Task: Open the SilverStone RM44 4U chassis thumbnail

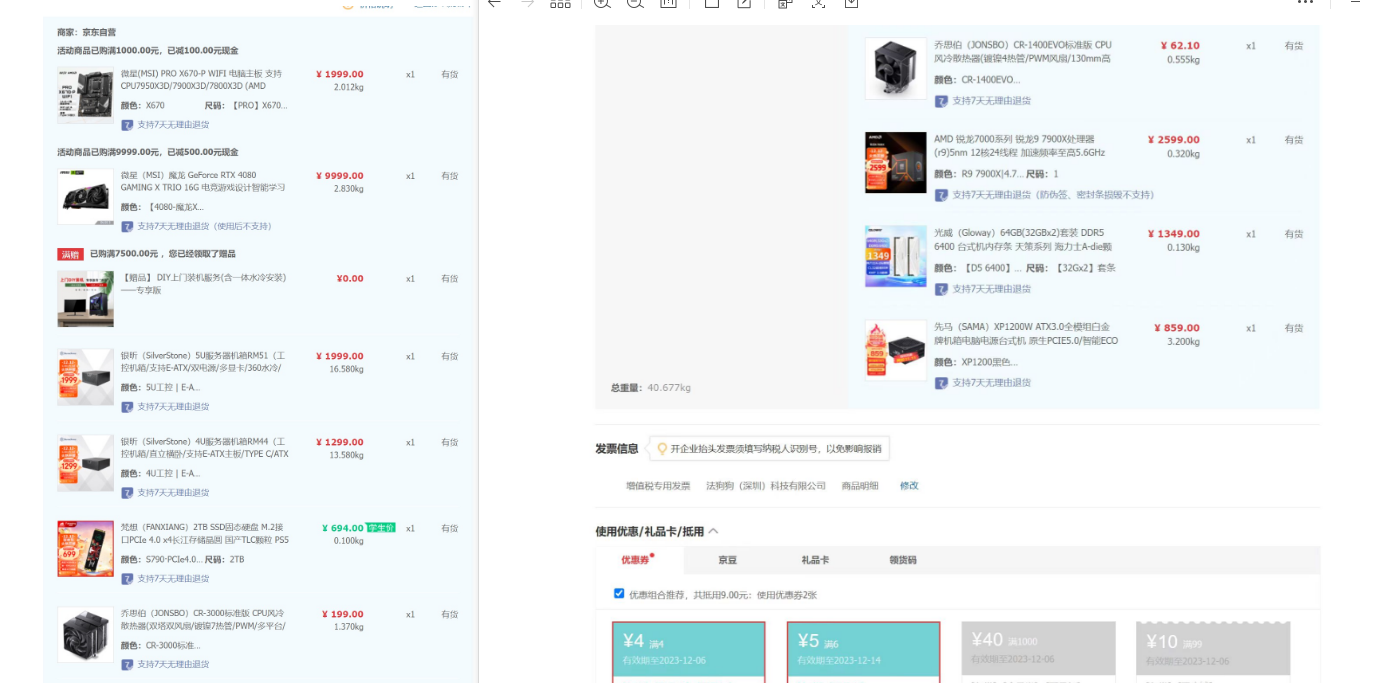Action: pyautogui.click(x=85, y=463)
